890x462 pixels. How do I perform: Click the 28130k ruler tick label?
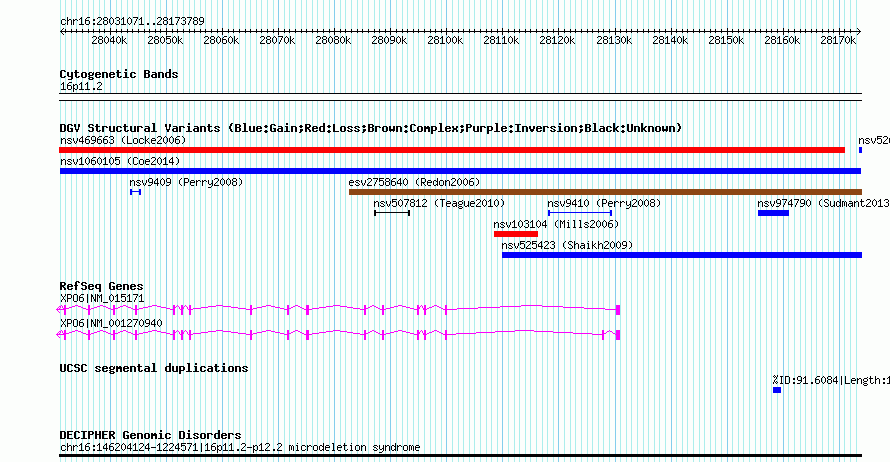[614, 41]
